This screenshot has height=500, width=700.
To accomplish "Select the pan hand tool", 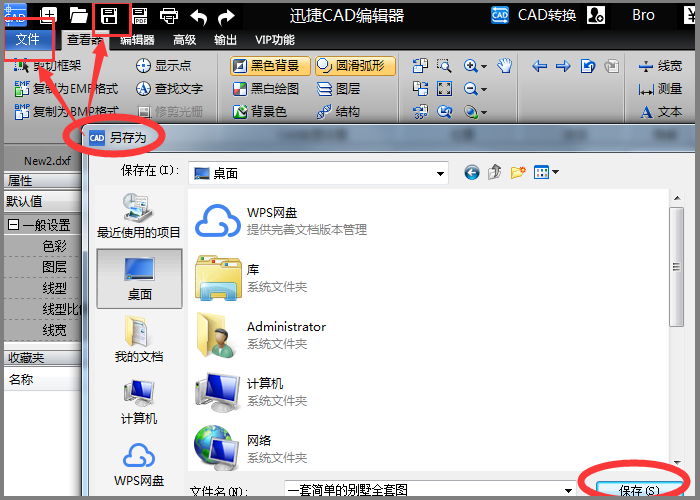I will (505, 66).
